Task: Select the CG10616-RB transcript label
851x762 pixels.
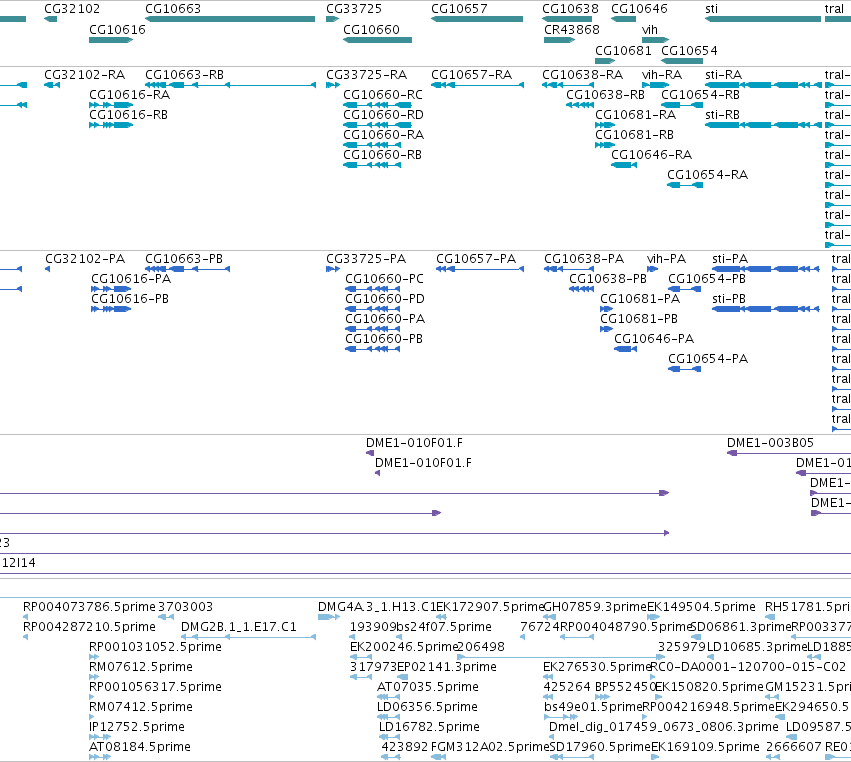Action: click(x=129, y=115)
